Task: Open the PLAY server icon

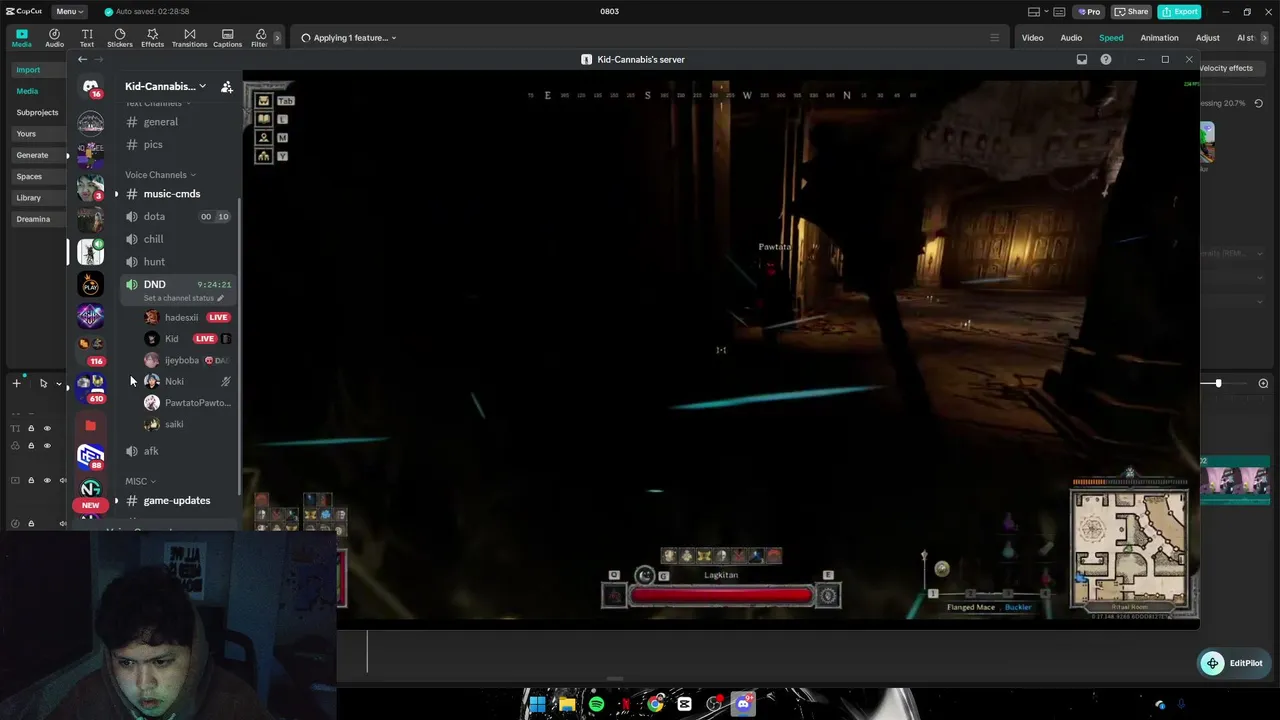Action: click(91, 285)
